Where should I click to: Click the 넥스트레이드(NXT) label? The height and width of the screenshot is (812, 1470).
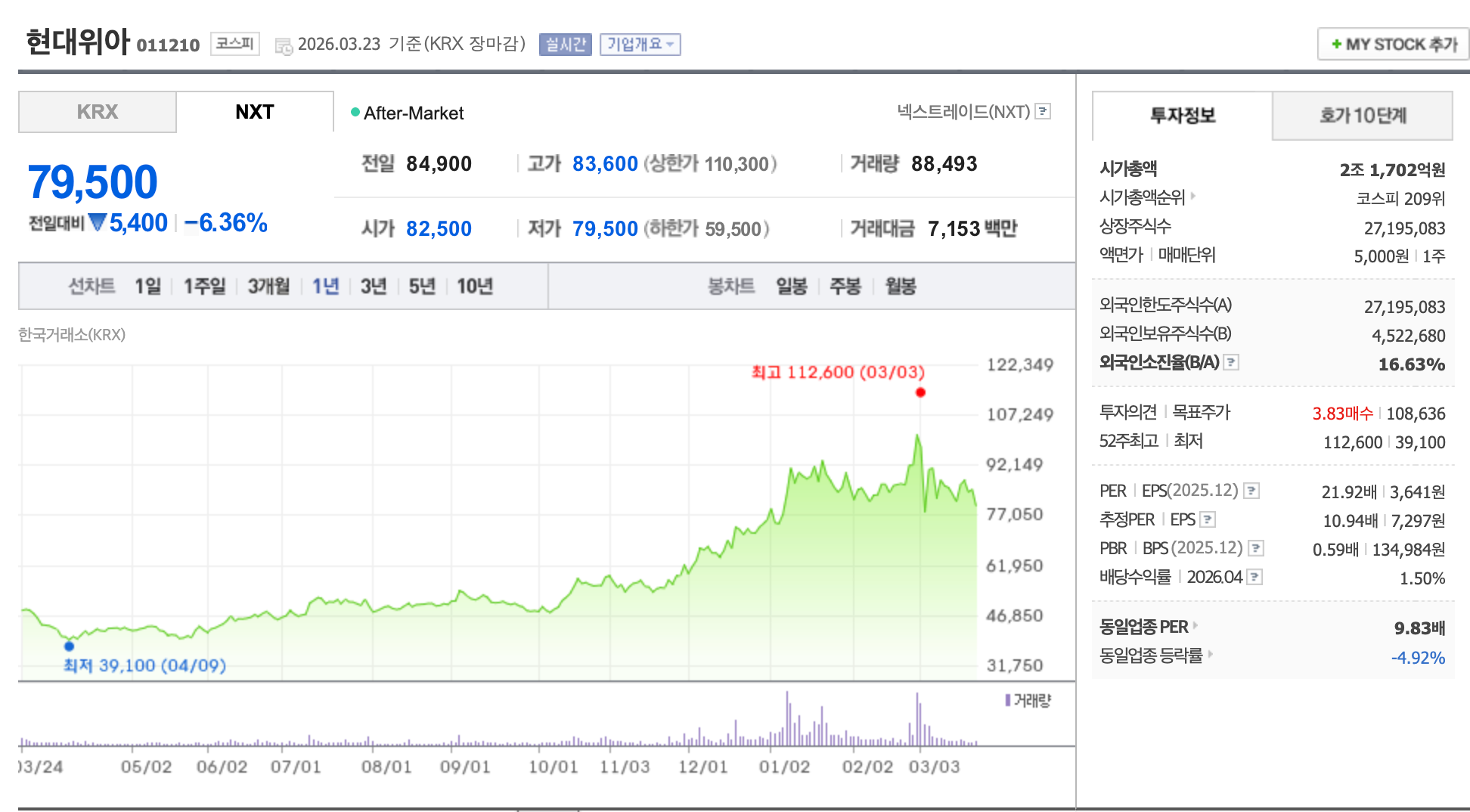point(963,112)
